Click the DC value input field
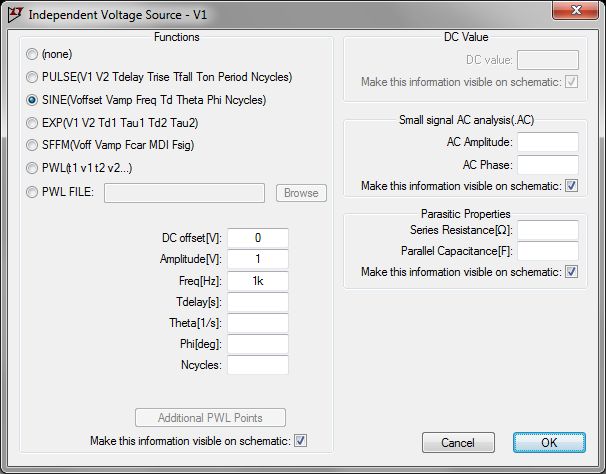This screenshot has height=474, width=606. [x=548, y=60]
